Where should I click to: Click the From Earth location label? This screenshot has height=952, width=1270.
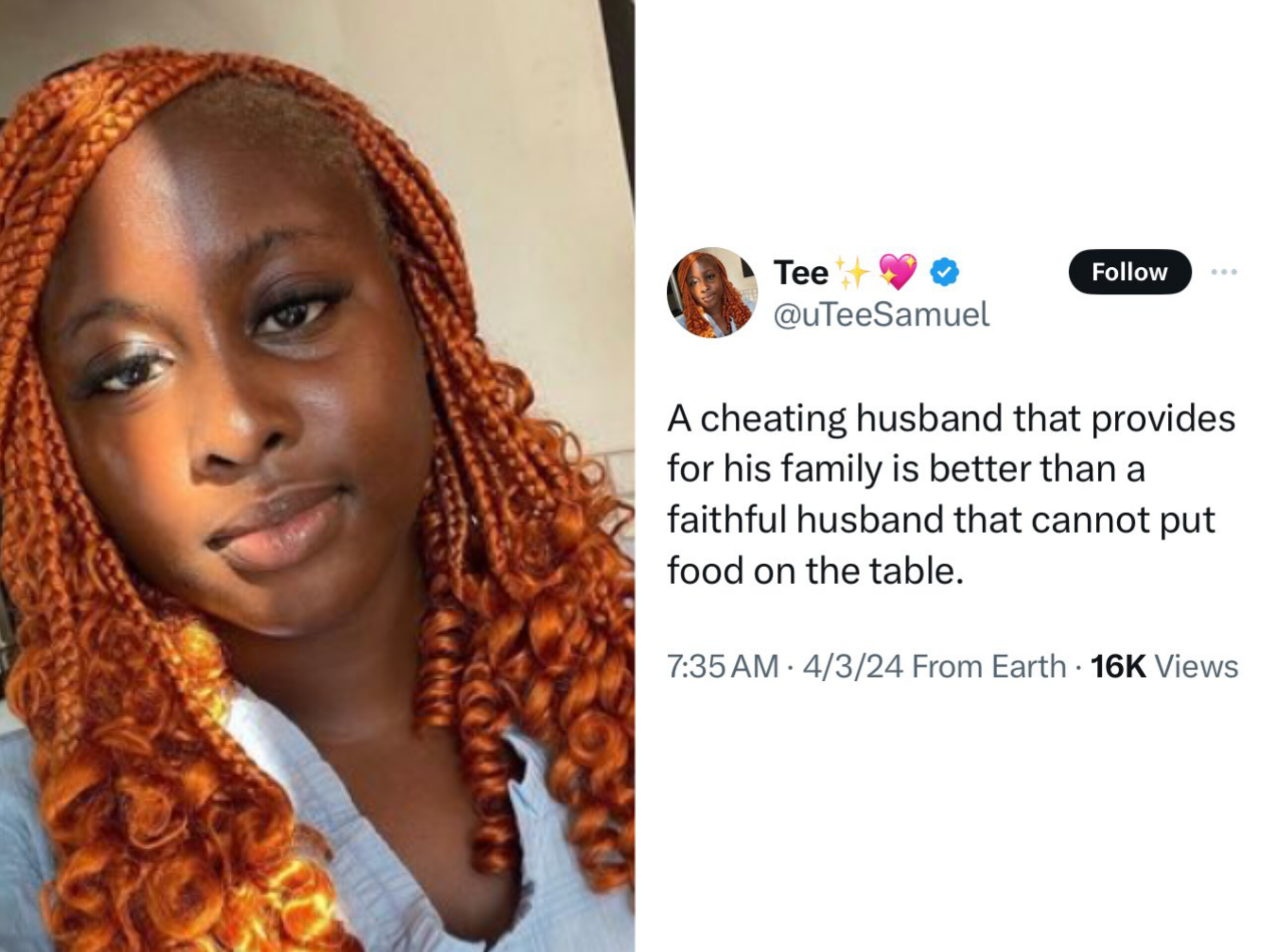click(989, 667)
